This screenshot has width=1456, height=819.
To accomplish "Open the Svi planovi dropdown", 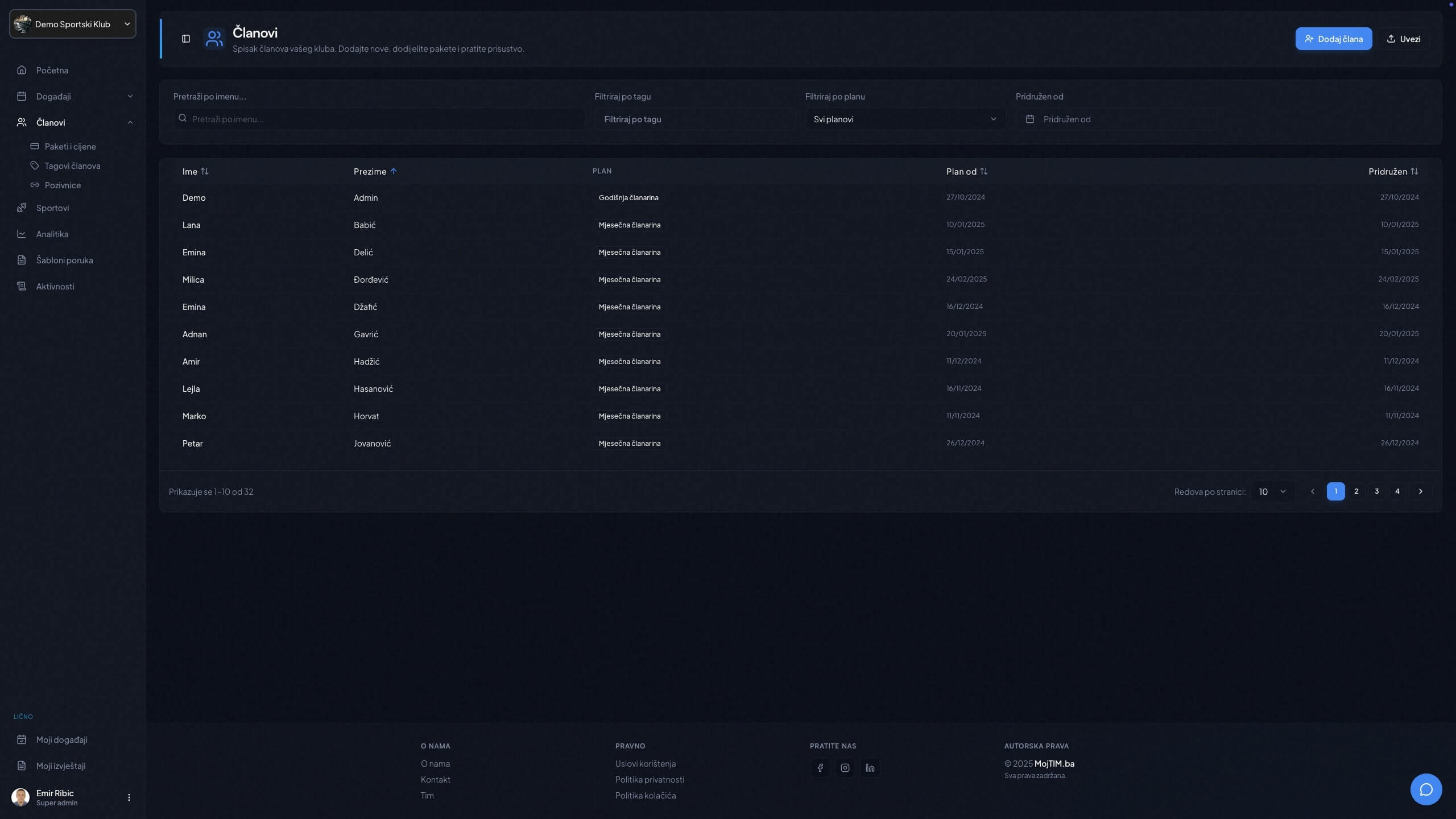I will pyautogui.click(x=904, y=119).
